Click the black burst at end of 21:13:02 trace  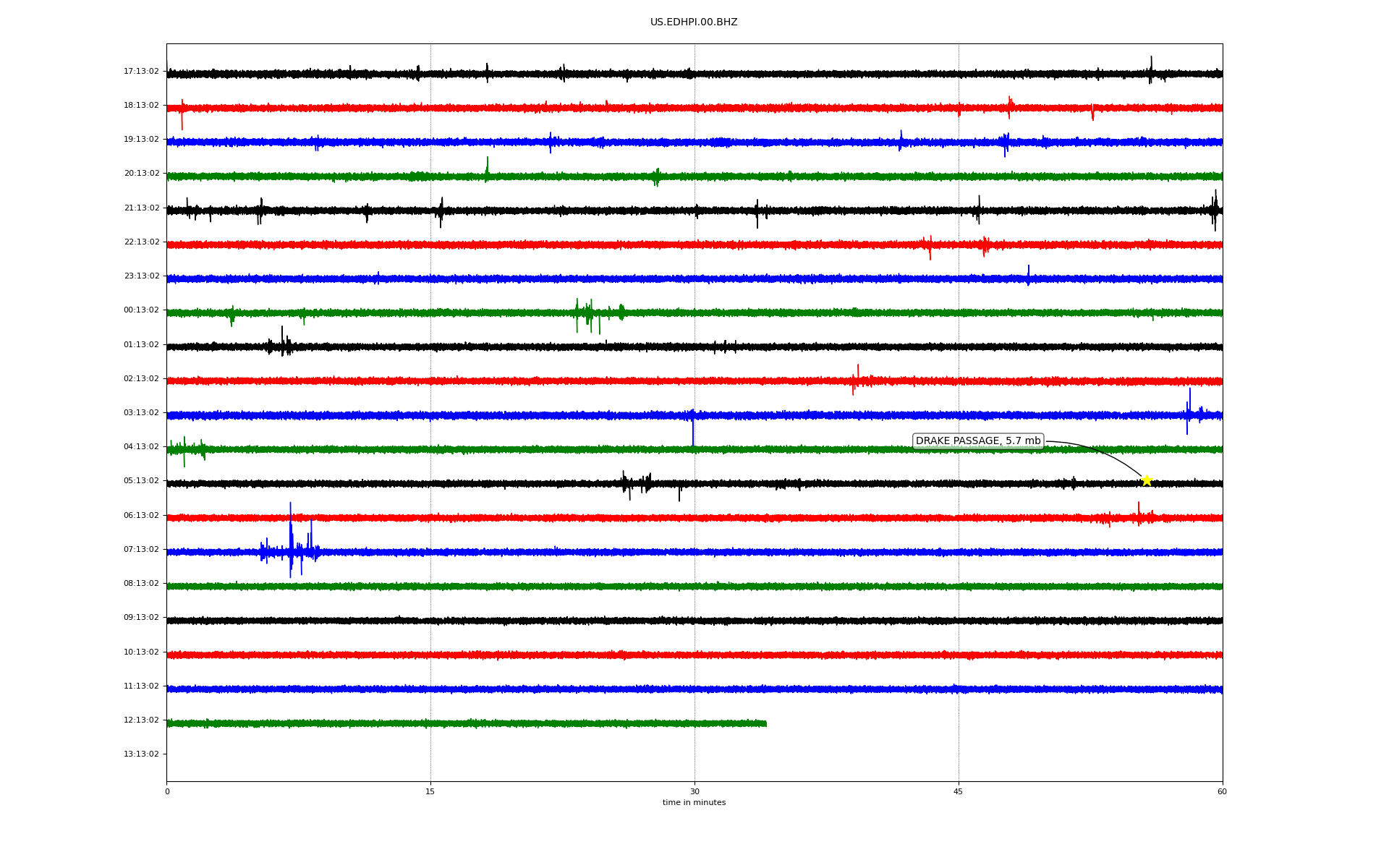pyautogui.click(x=1215, y=210)
